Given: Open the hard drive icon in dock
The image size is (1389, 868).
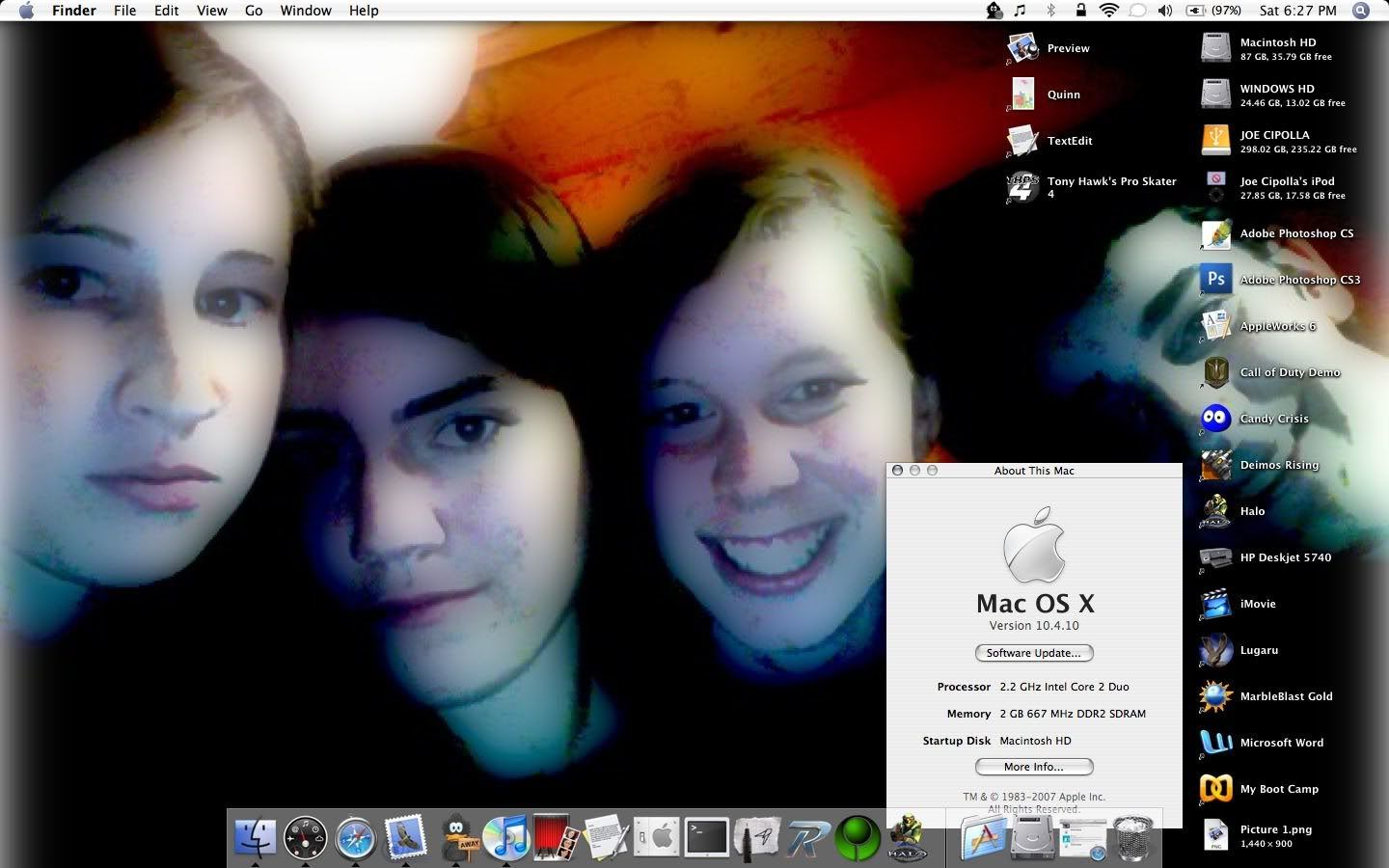Looking at the screenshot, I should 1033,837.
